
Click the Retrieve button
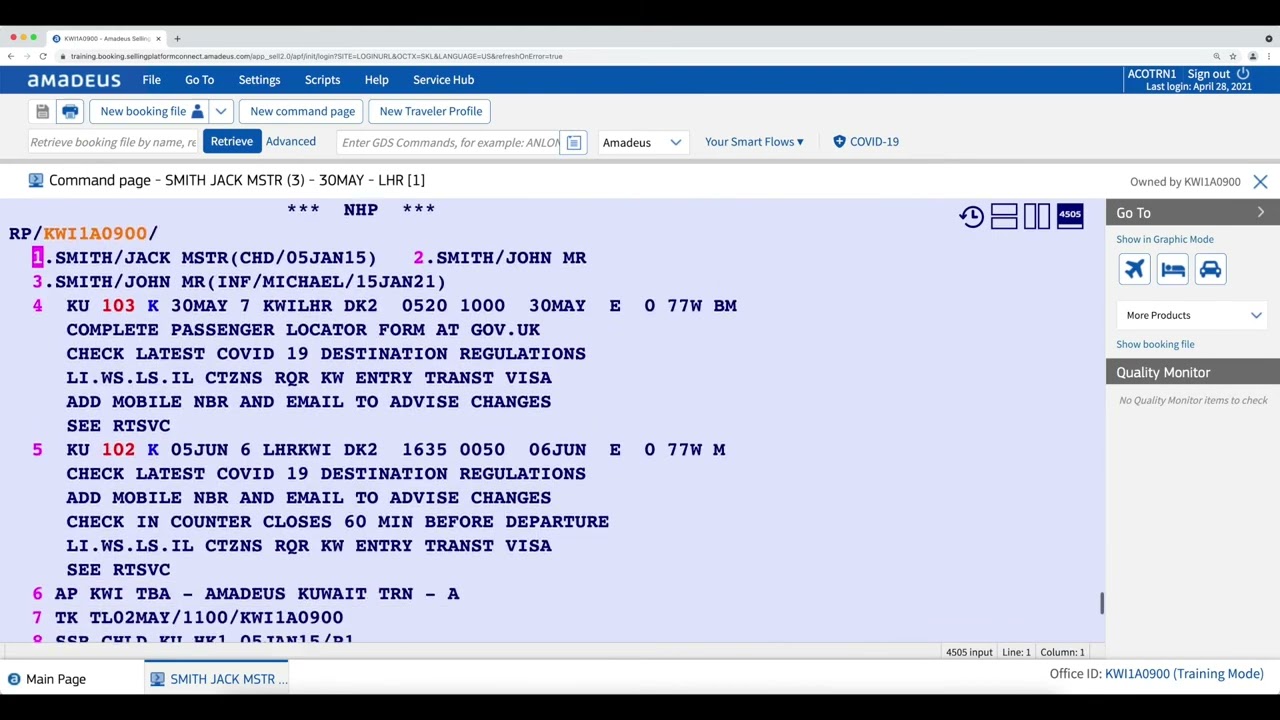tap(231, 142)
